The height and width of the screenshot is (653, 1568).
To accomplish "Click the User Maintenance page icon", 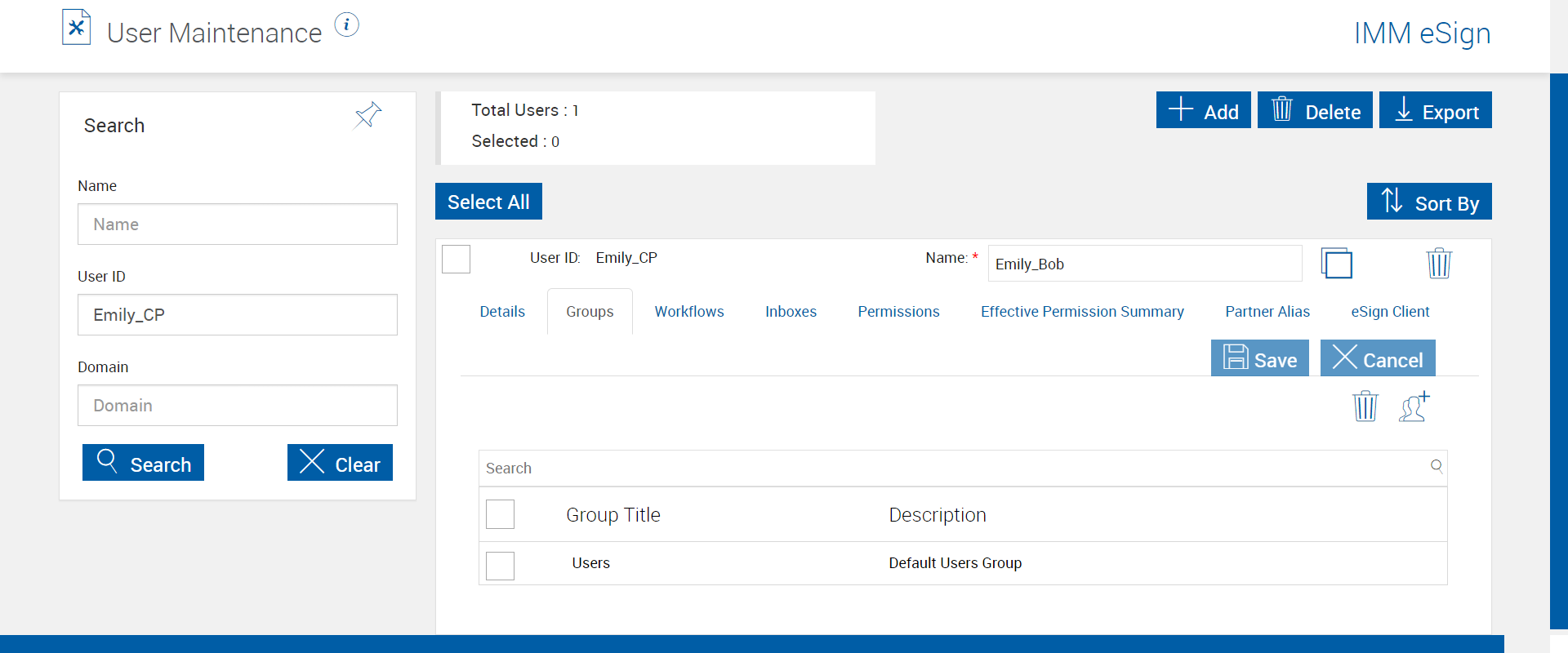I will (x=76, y=28).
